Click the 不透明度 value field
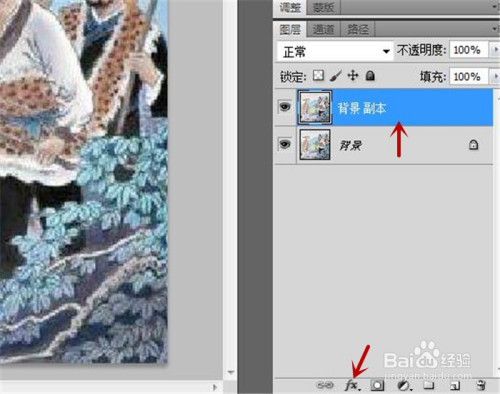This screenshot has width=500, height=394. [469, 50]
